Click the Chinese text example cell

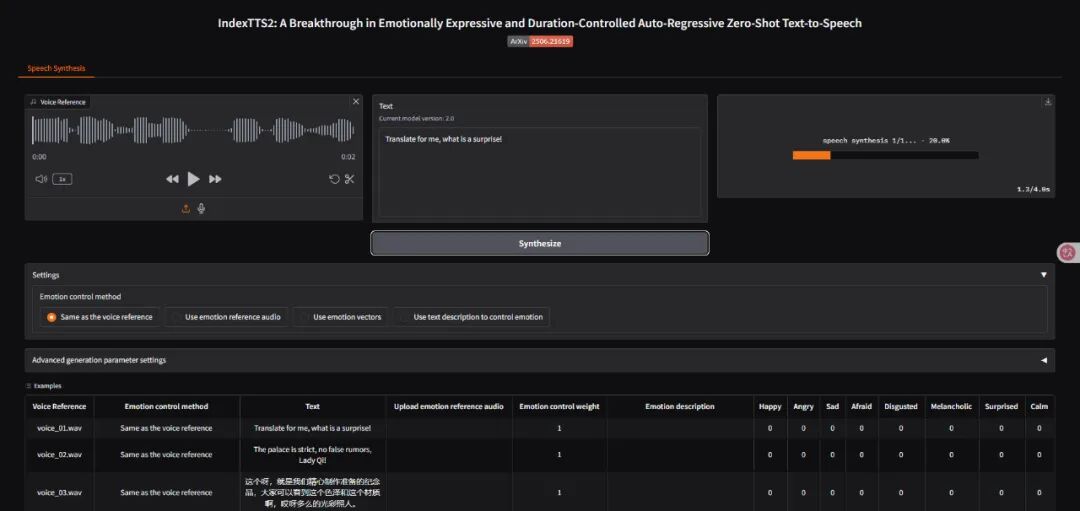coord(312,492)
